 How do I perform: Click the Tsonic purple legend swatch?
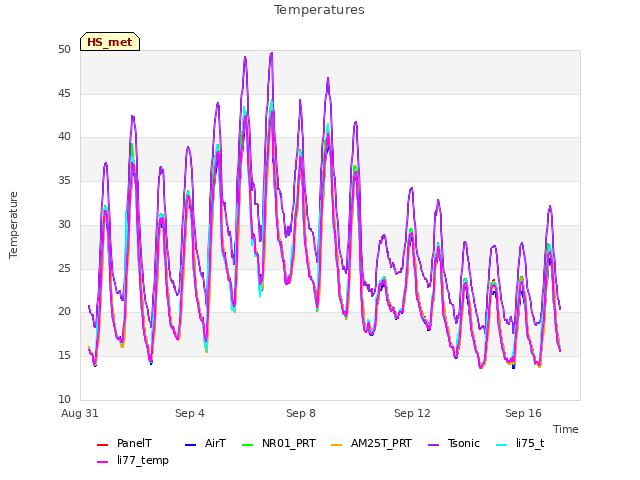tap(433, 445)
